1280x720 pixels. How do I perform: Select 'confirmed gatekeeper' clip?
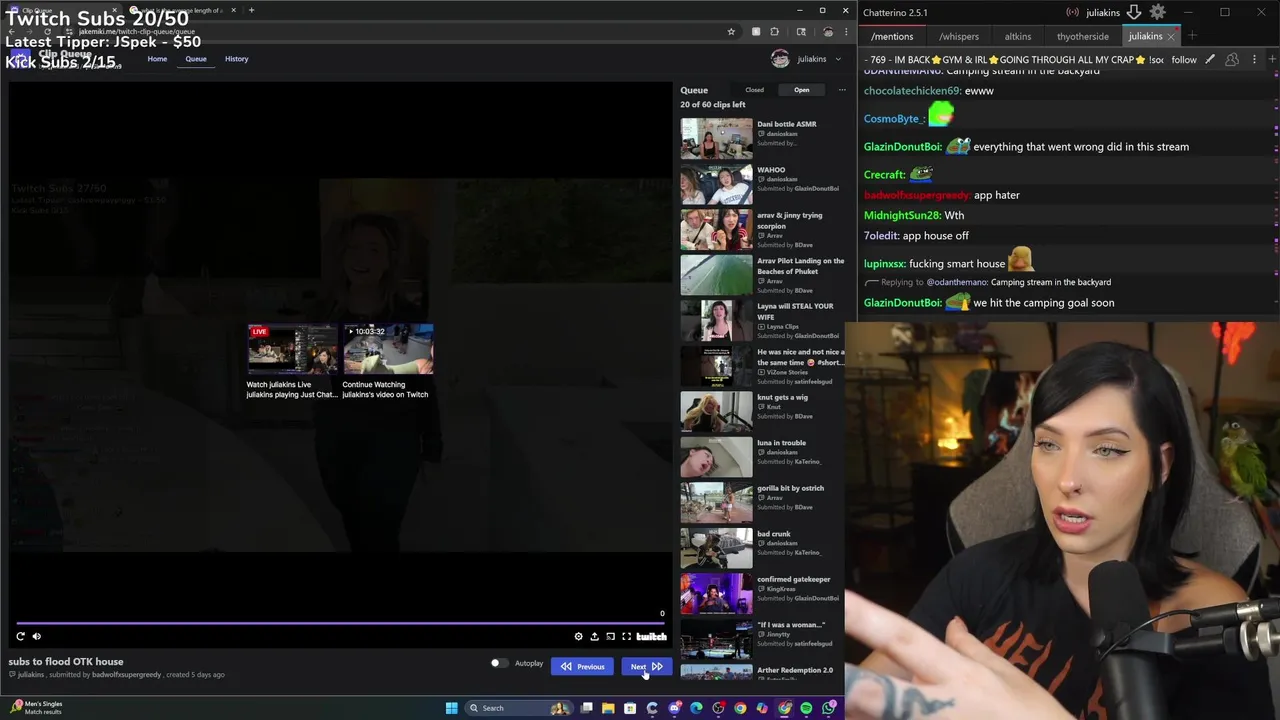tap(762, 593)
